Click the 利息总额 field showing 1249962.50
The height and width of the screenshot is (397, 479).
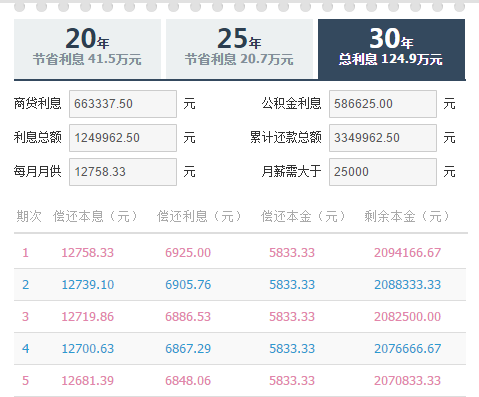[123, 138]
